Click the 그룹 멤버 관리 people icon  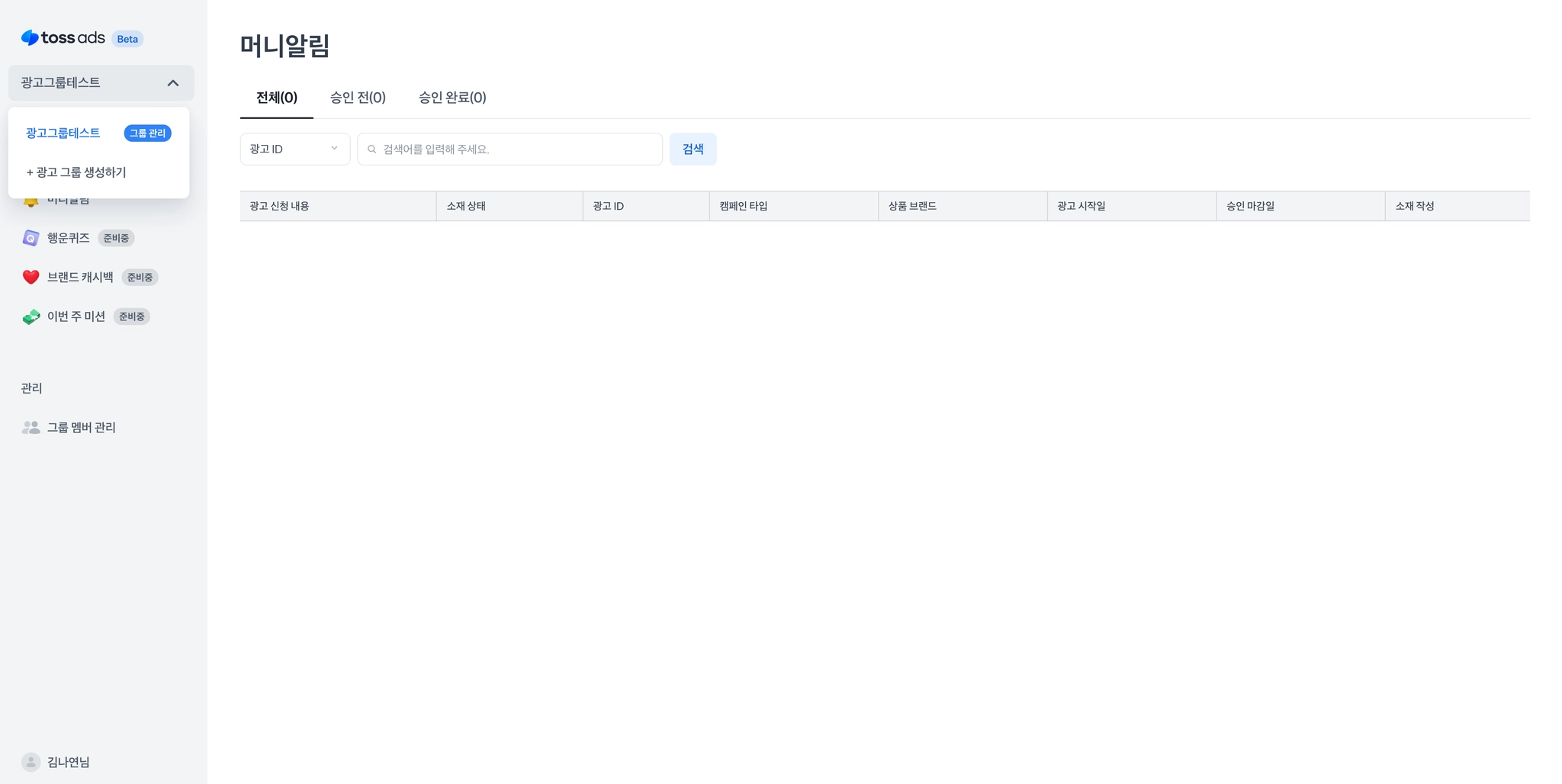(x=31, y=428)
